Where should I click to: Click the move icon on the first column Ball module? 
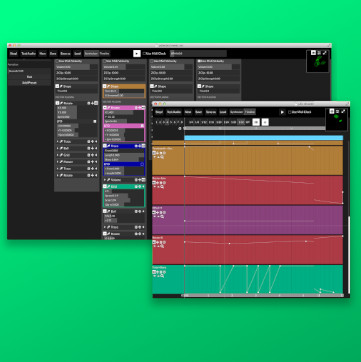click(92, 148)
